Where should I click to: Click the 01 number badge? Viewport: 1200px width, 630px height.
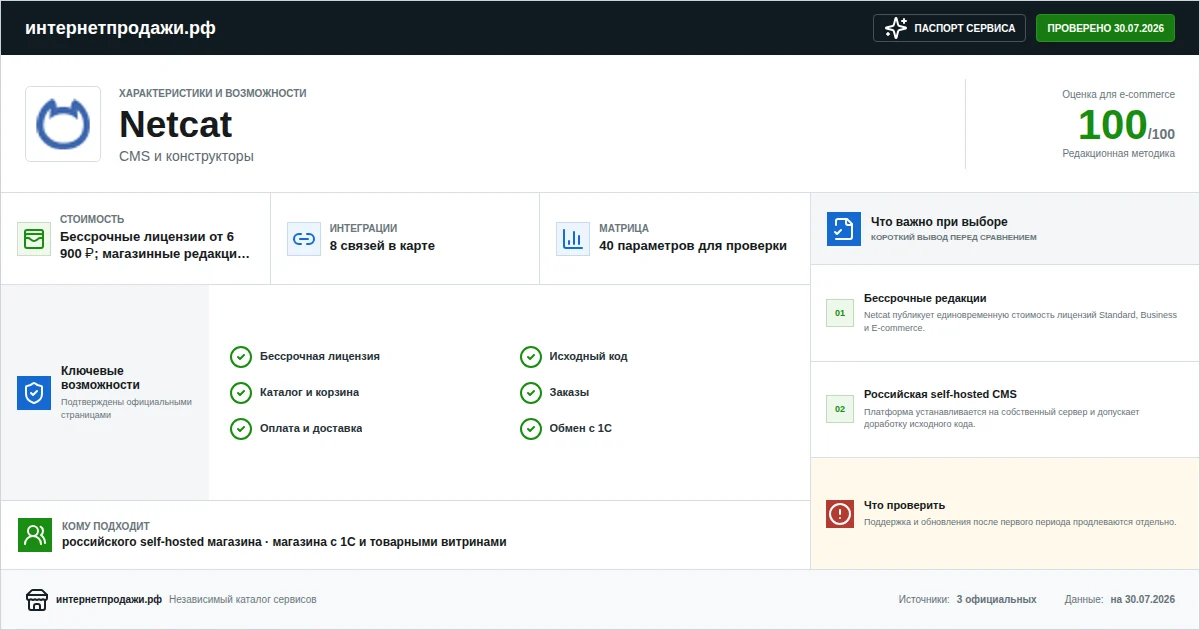(x=840, y=313)
